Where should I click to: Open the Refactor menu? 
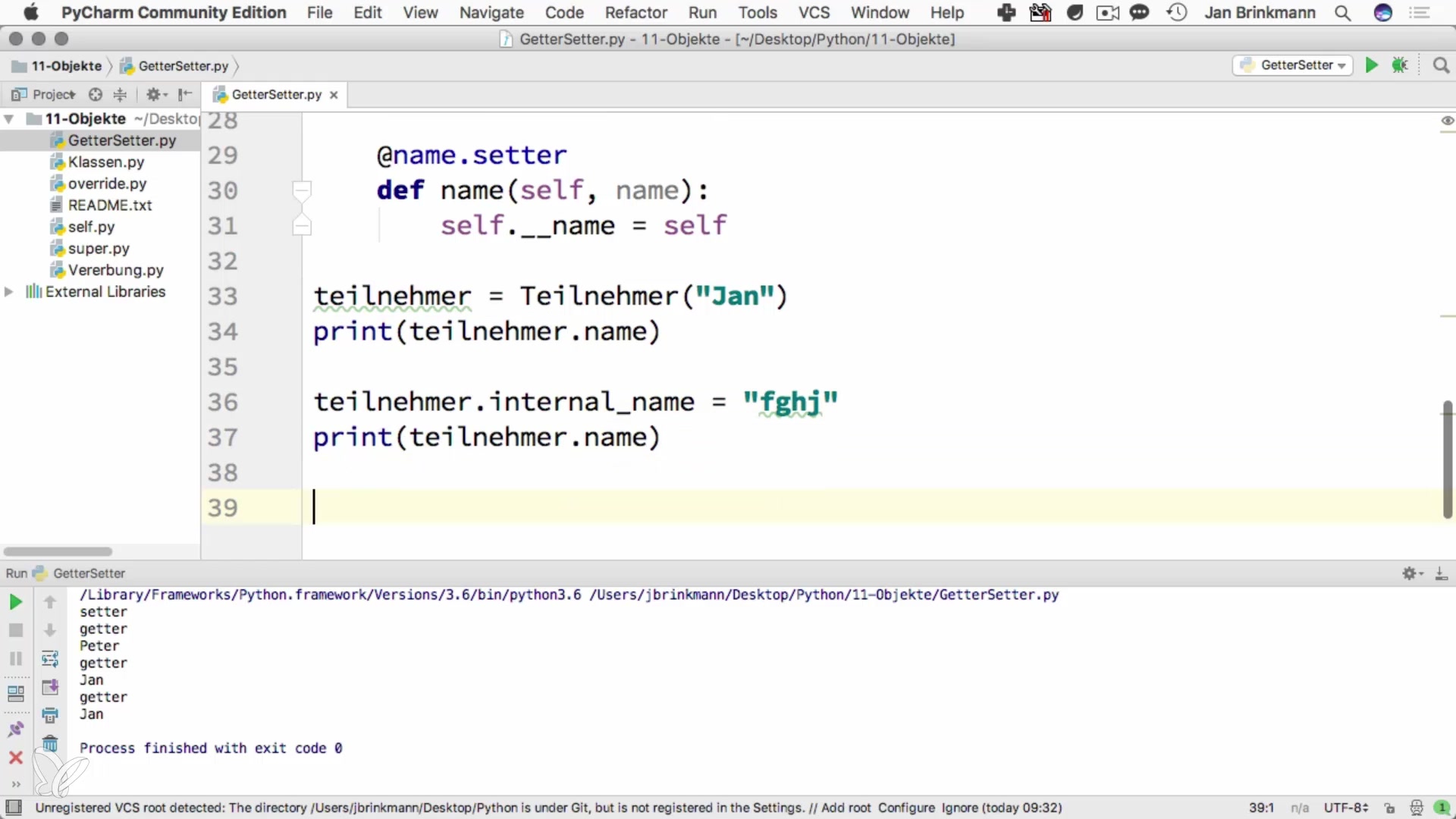(x=635, y=13)
